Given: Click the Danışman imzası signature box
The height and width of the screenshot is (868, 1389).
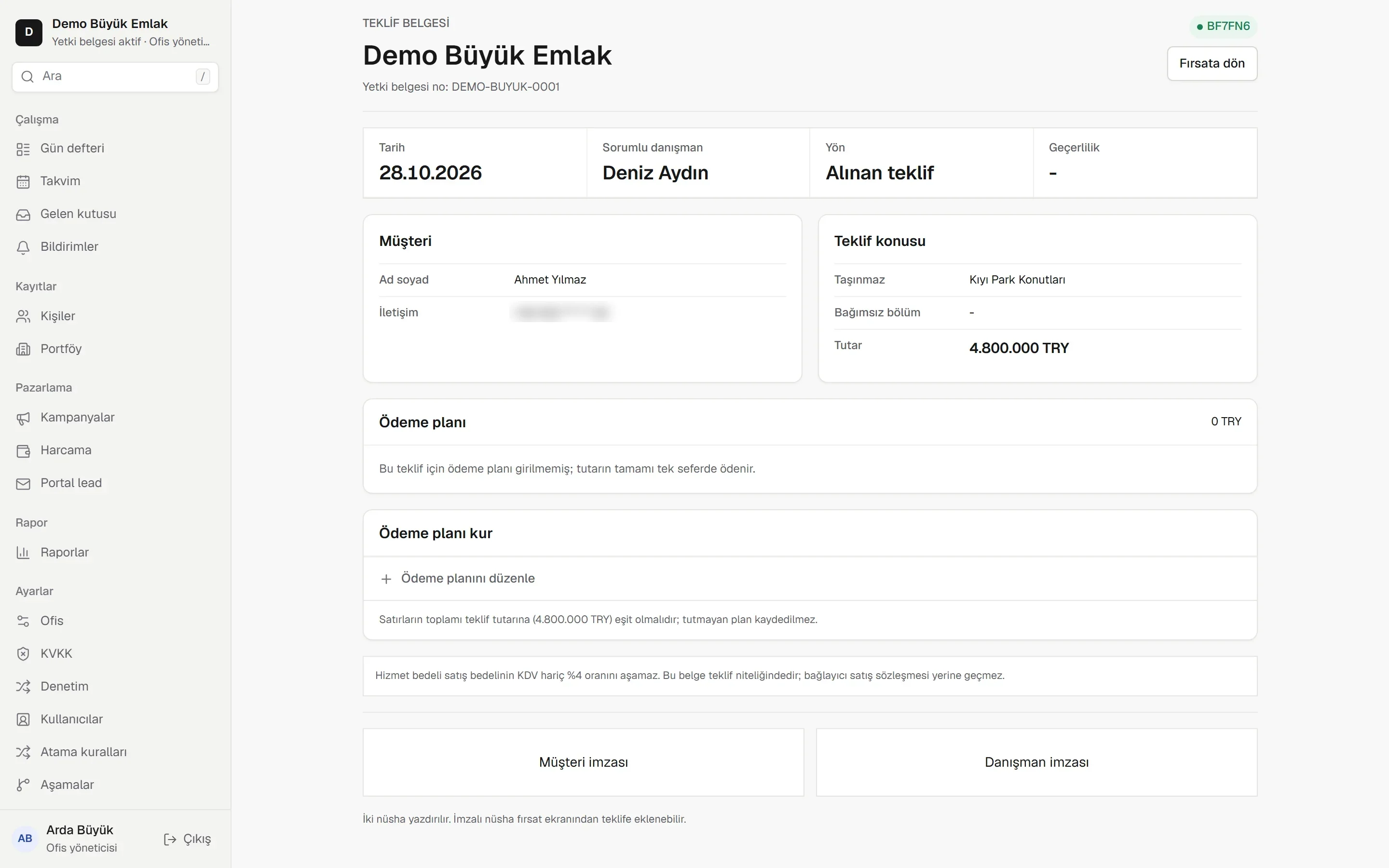Looking at the screenshot, I should pyautogui.click(x=1036, y=762).
